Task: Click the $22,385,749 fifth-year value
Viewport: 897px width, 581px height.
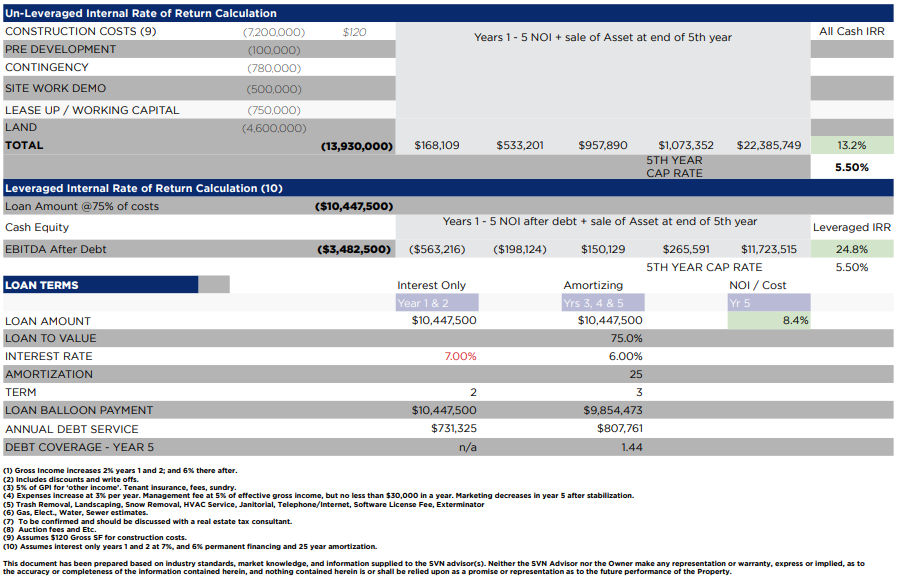Action: (x=768, y=146)
